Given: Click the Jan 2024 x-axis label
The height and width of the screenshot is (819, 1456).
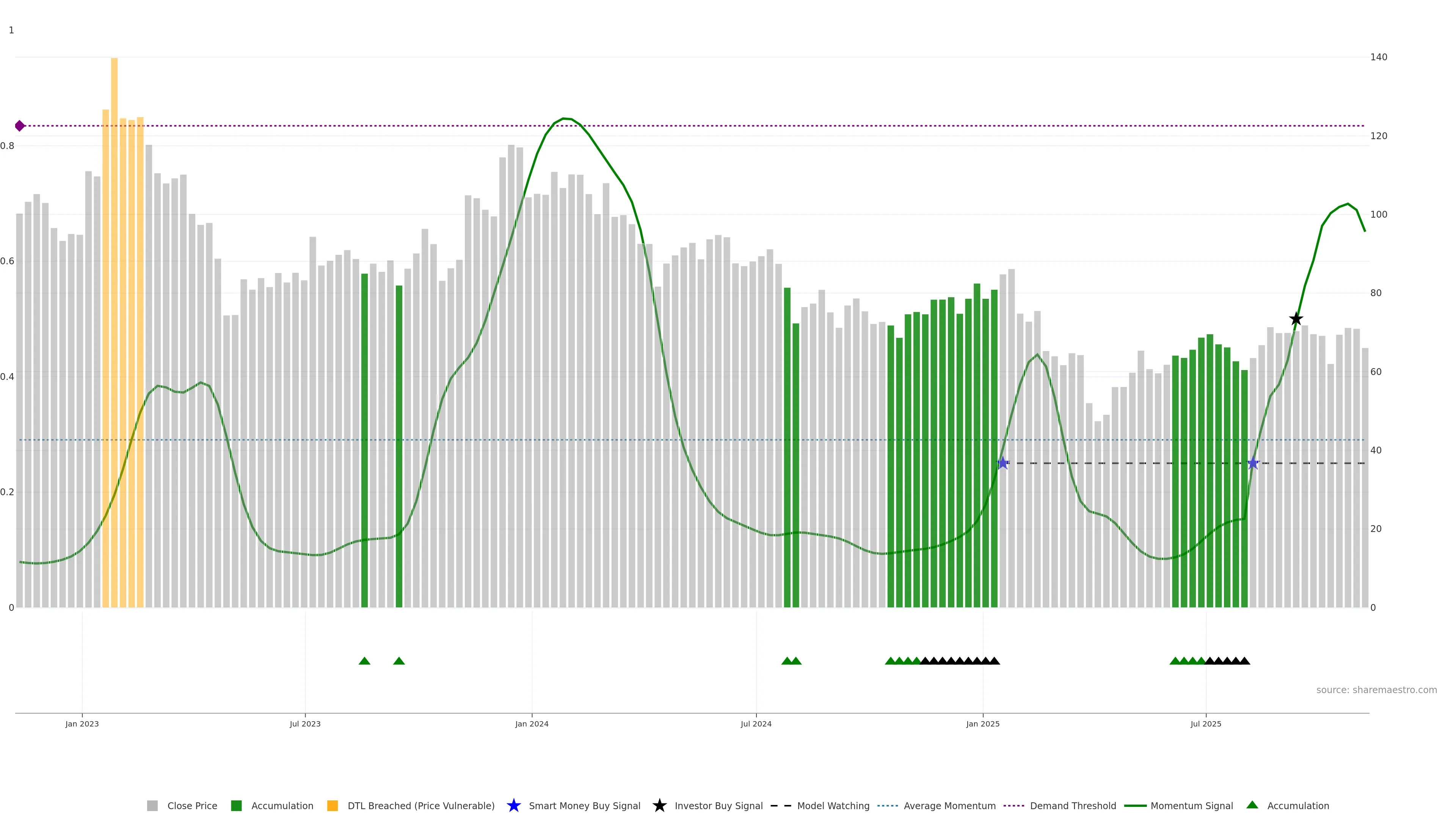Looking at the screenshot, I should point(531,723).
